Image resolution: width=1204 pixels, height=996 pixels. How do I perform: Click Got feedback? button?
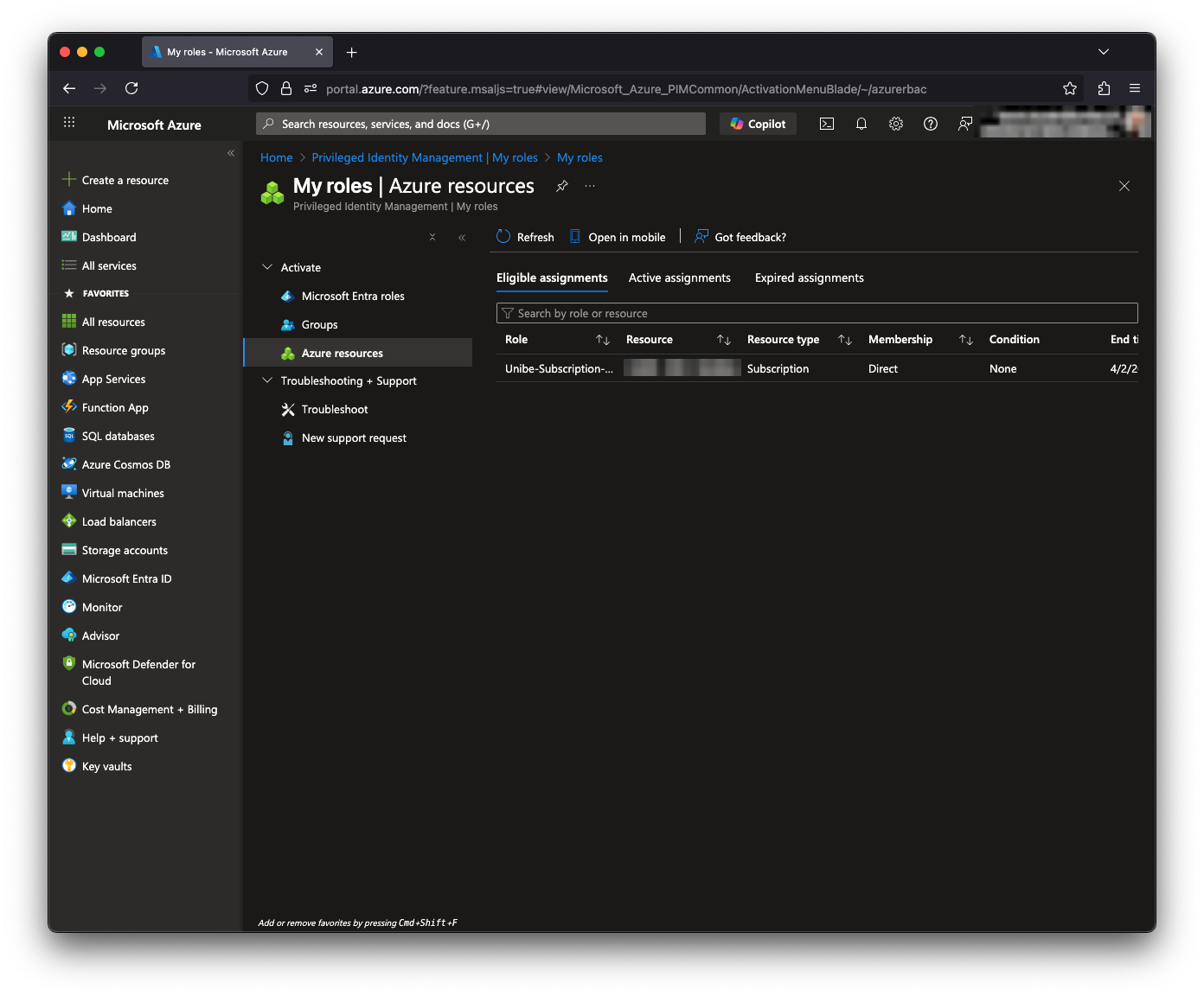pos(740,237)
